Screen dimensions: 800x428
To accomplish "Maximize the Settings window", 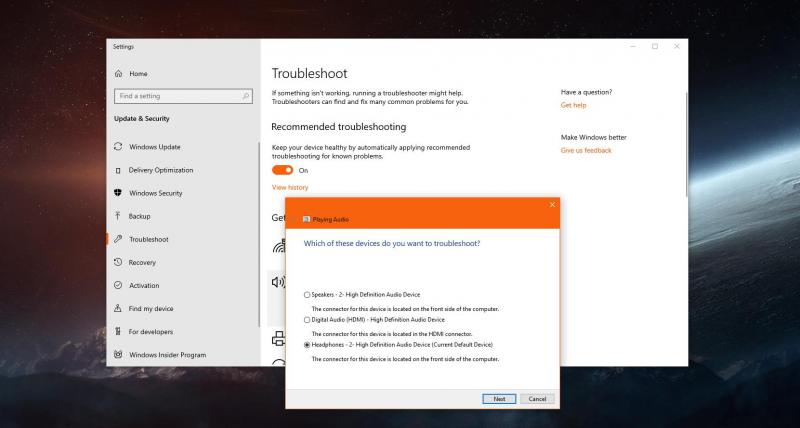I will click(x=655, y=46).
